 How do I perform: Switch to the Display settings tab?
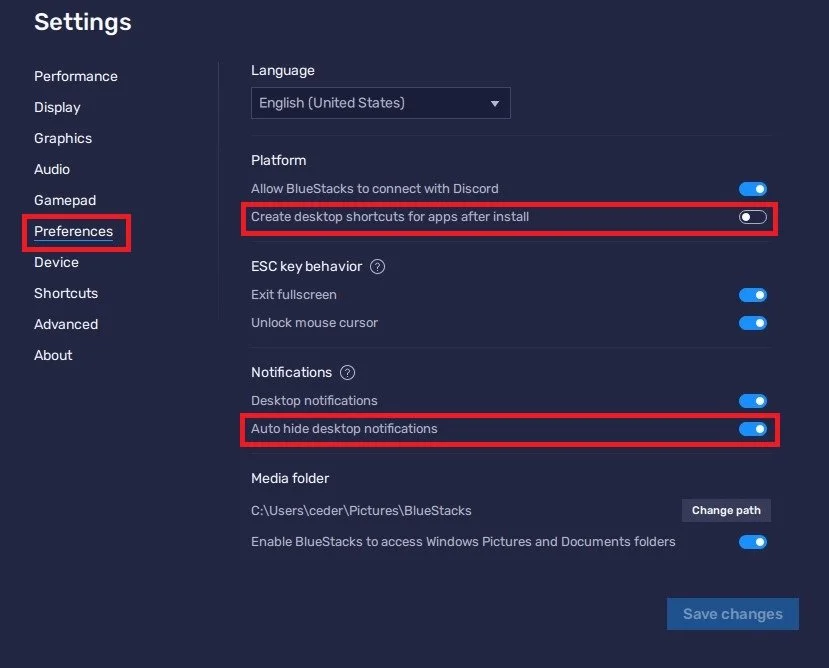[x=57, y=107]
